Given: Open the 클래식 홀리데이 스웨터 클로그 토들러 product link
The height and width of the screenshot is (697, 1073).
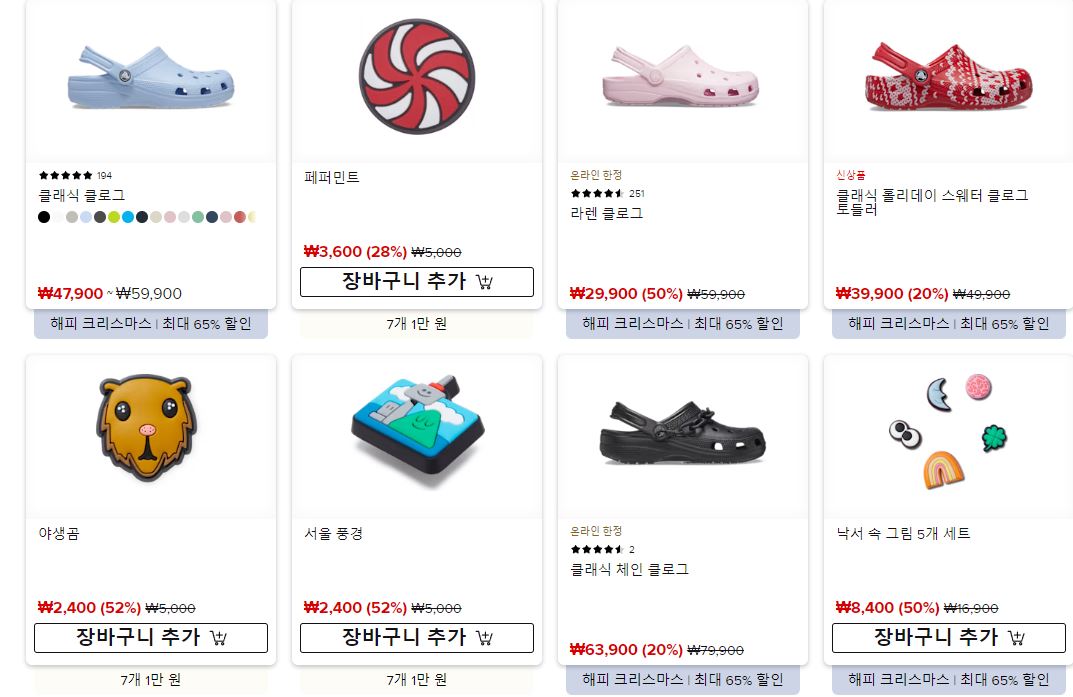Looking at the screenshot, I should pyautogui.click(x=932, y=202).
